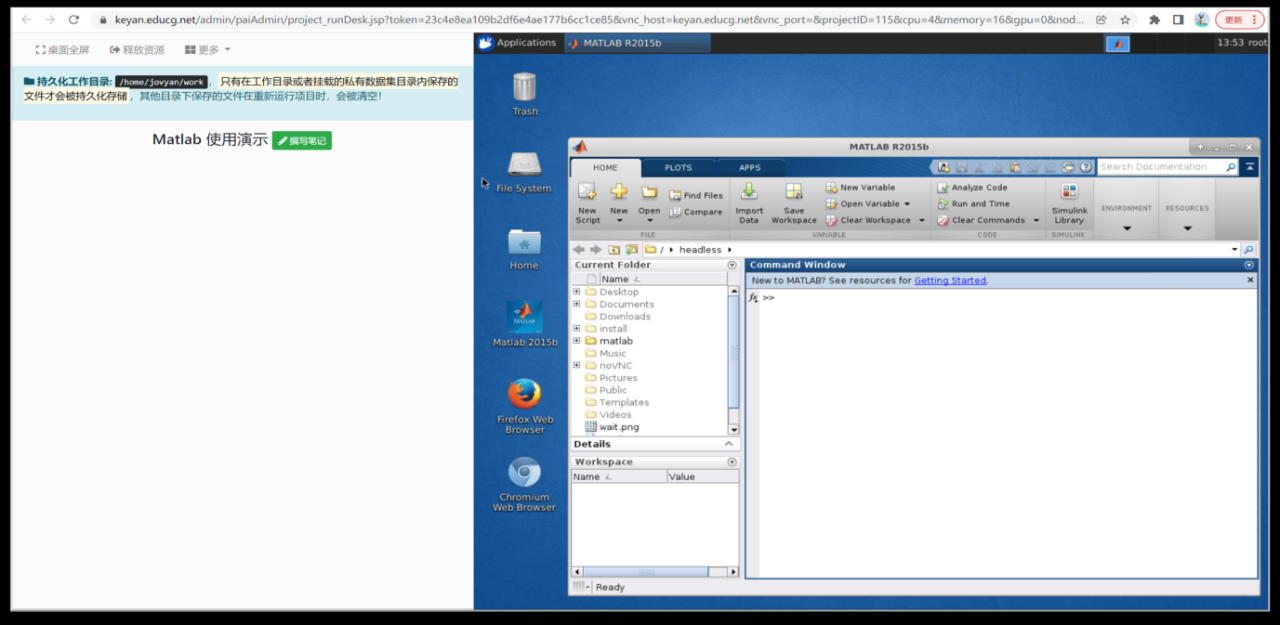Click the Getting Started link
Screen dimensions: 1280x625
(950, 281)
